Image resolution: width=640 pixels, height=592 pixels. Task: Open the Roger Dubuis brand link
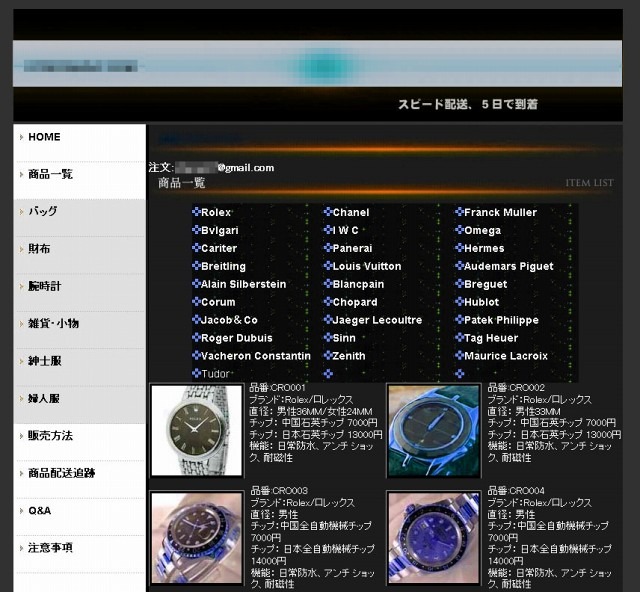(x=237, y=338)
